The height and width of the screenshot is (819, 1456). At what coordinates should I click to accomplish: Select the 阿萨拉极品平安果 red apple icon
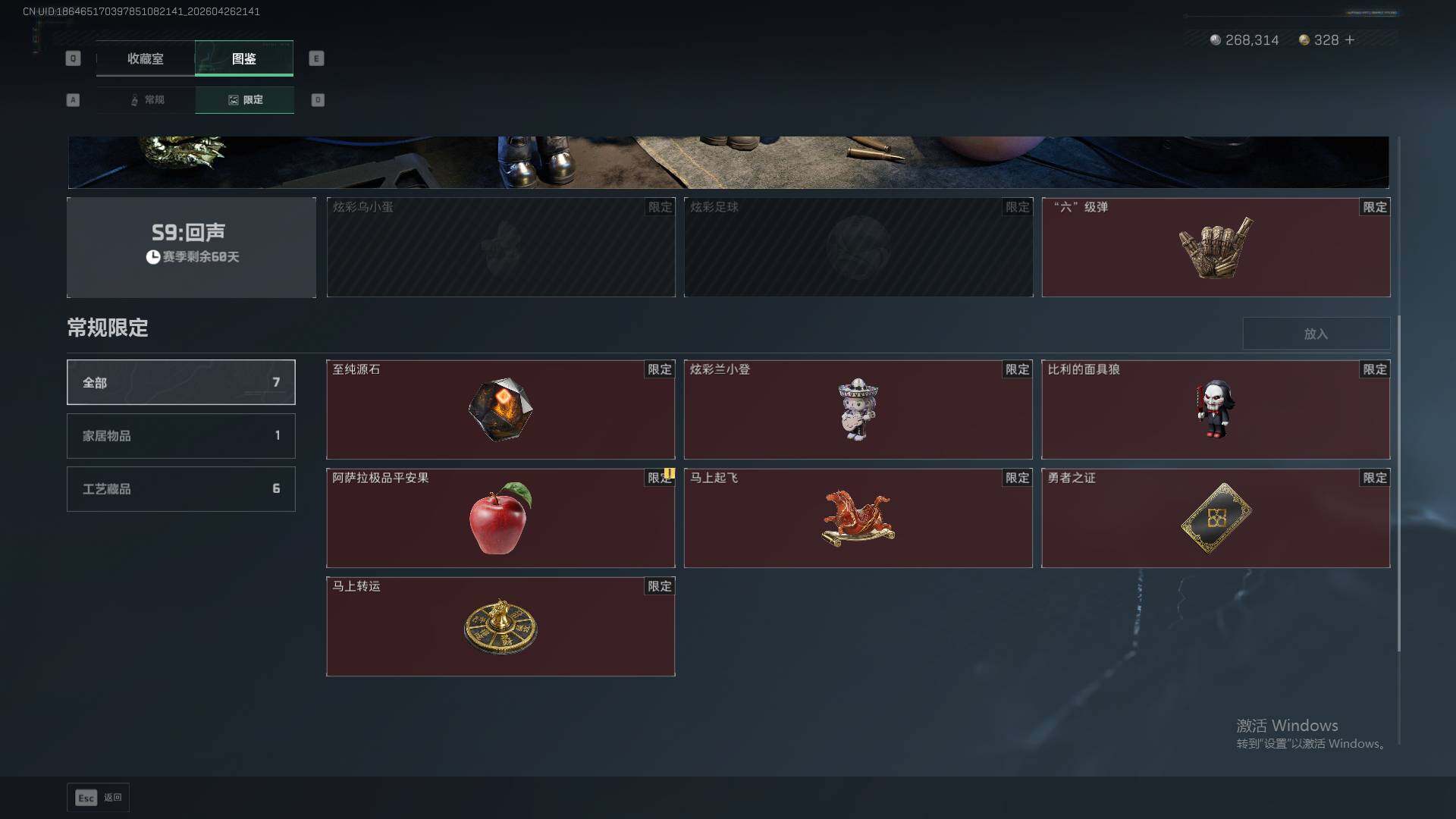pos(500,518)
